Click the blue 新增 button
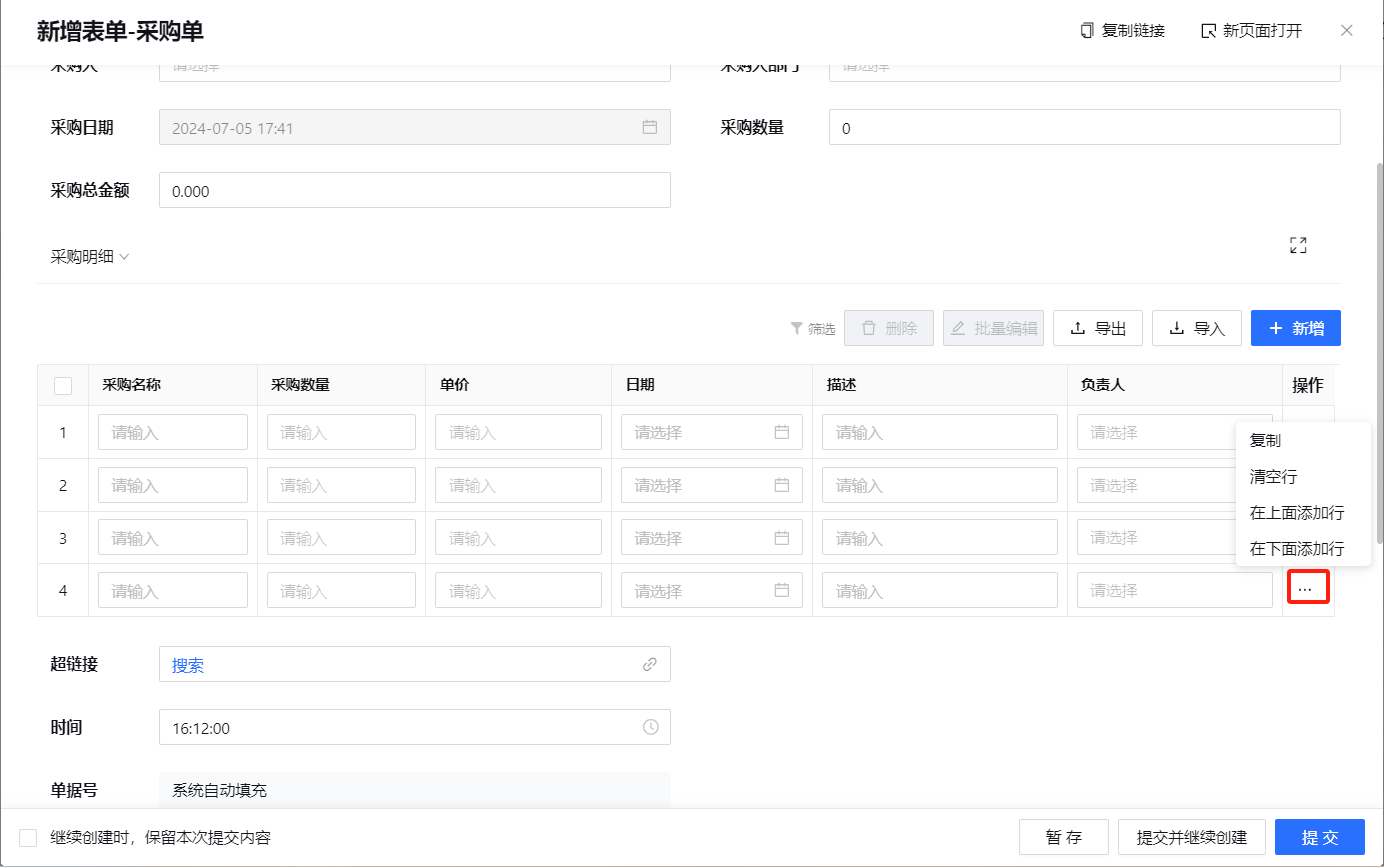The image size is (1384, 867). point(1296,328)
